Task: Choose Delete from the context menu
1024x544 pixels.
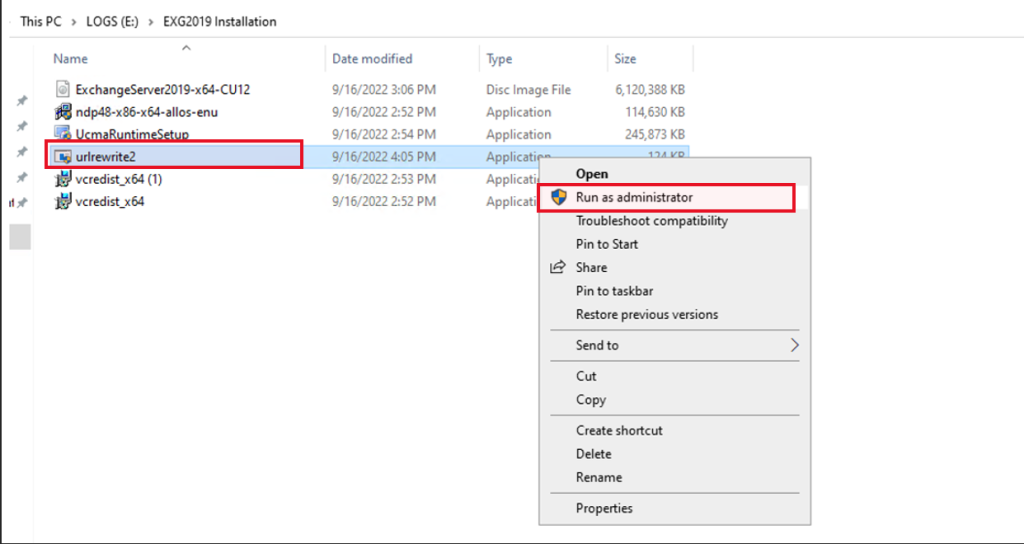Action: point(594,454)
